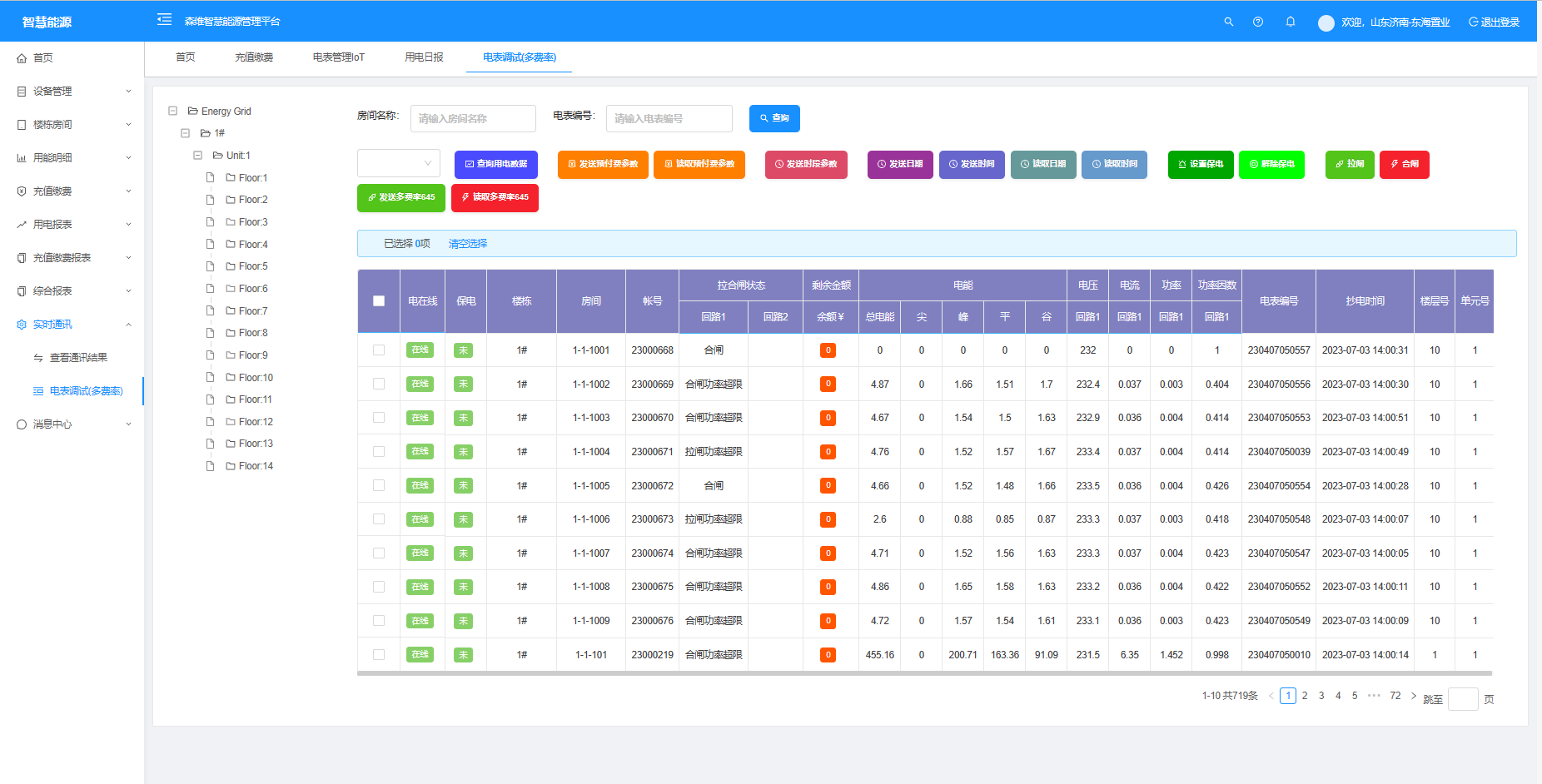Open the empty dropdown before 查询用电数据
The width and height of the screenshot is (1542, 784).
click(399, 163)
